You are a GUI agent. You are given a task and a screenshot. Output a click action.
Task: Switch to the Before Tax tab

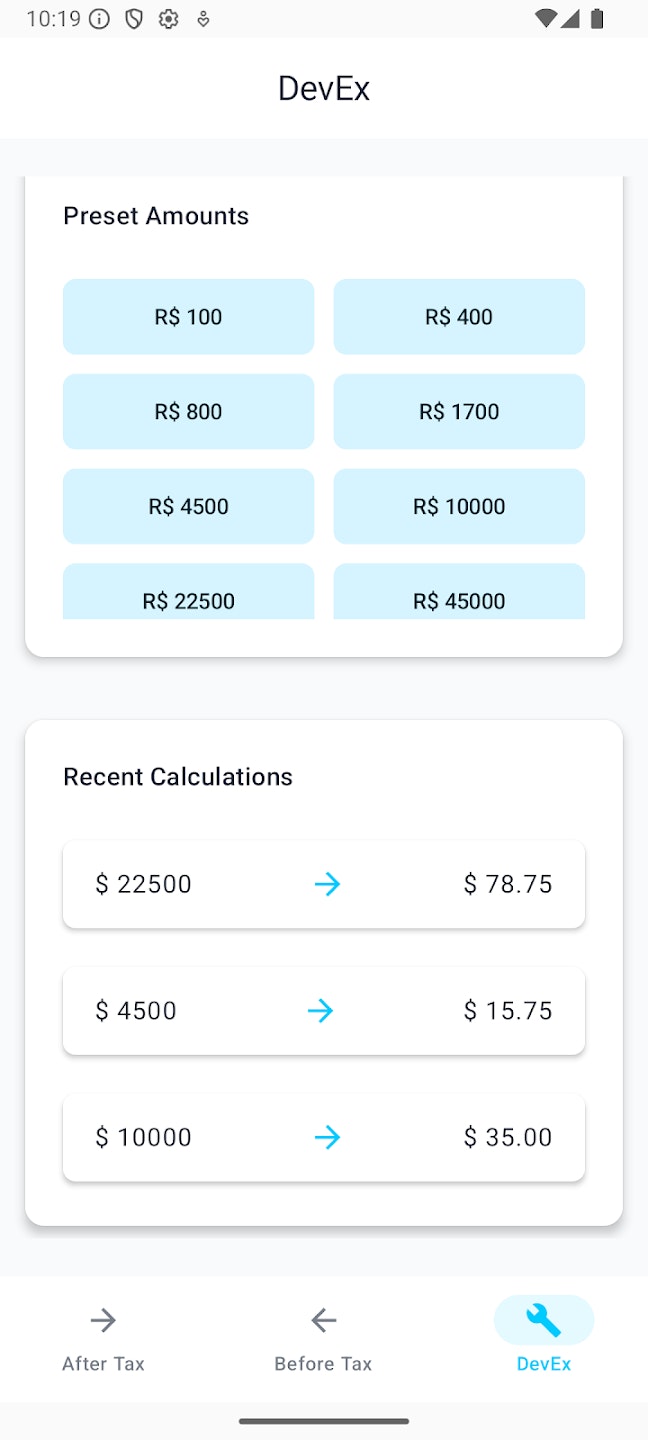coord(323,1339)
